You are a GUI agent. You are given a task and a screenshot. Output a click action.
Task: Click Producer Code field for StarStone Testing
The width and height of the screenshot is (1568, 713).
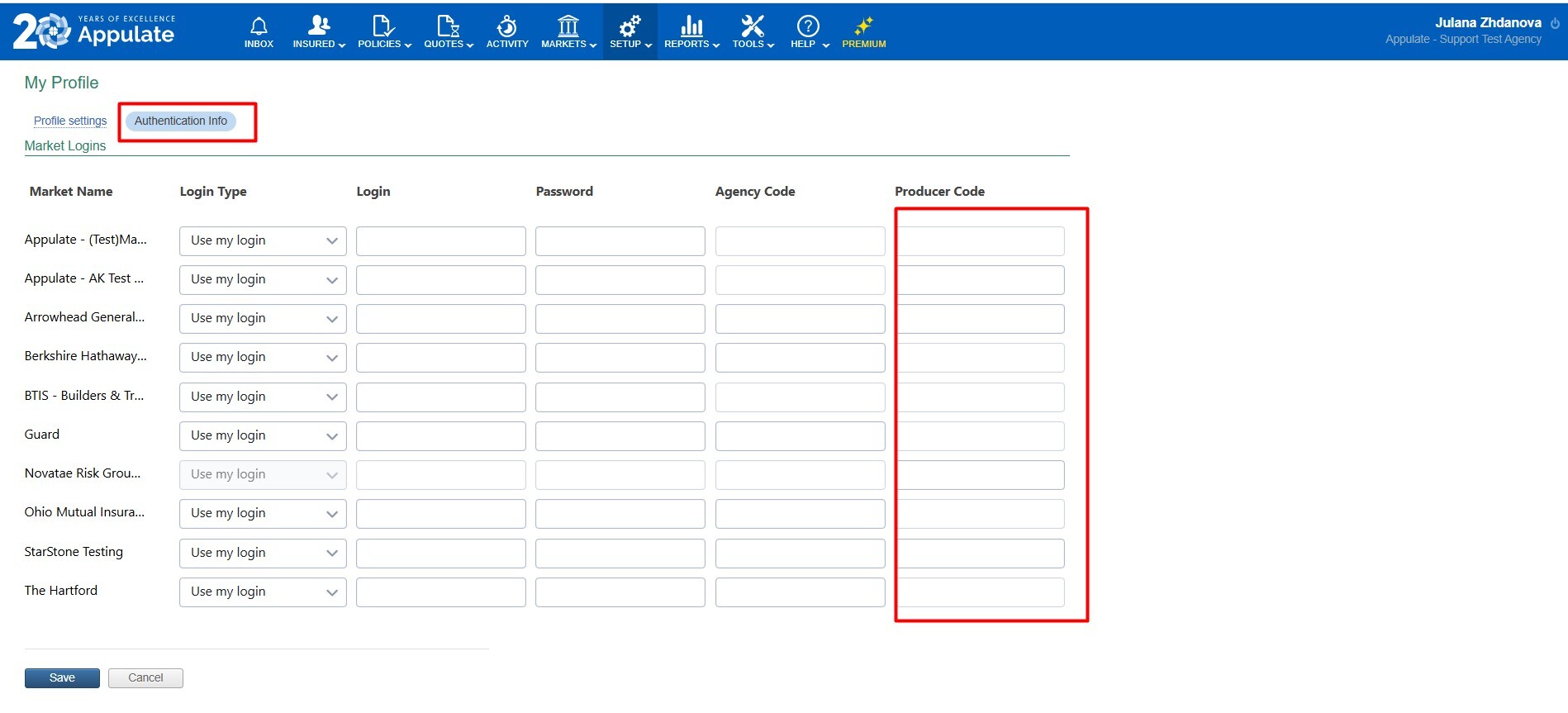click(x=981, y=554)
